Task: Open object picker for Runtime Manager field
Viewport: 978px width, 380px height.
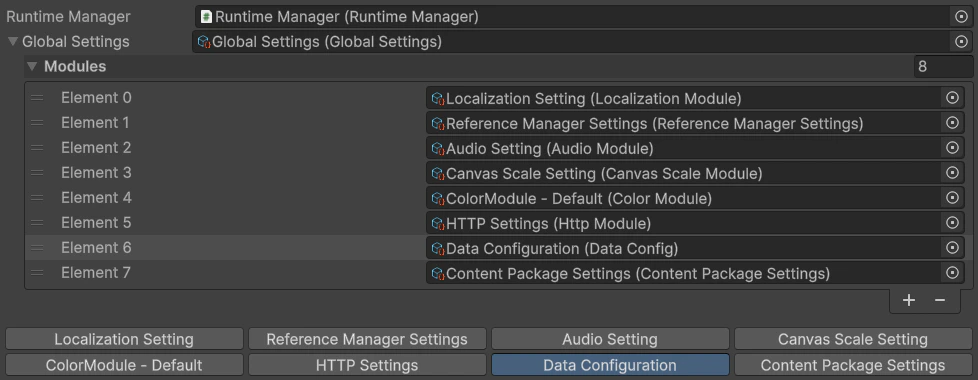Action: coord(961,17)
